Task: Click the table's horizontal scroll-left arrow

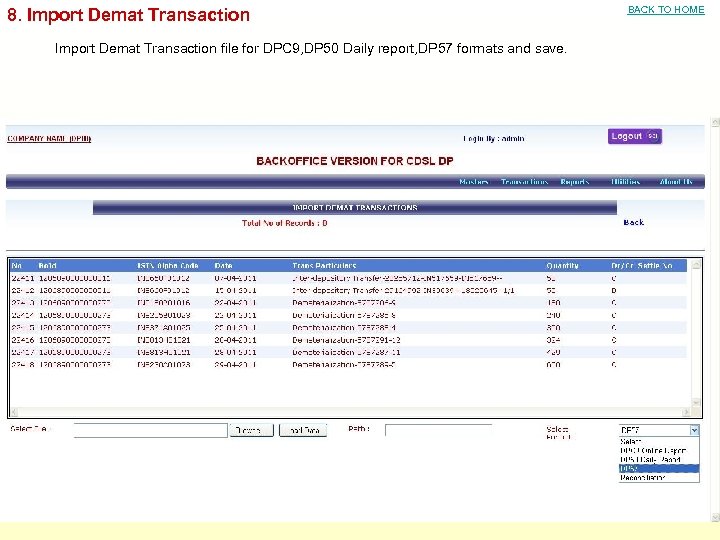Action: 14,412
